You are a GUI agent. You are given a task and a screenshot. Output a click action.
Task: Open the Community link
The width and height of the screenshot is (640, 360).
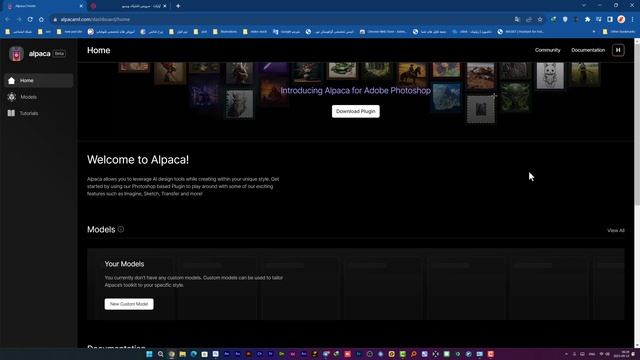pos(547,50)
